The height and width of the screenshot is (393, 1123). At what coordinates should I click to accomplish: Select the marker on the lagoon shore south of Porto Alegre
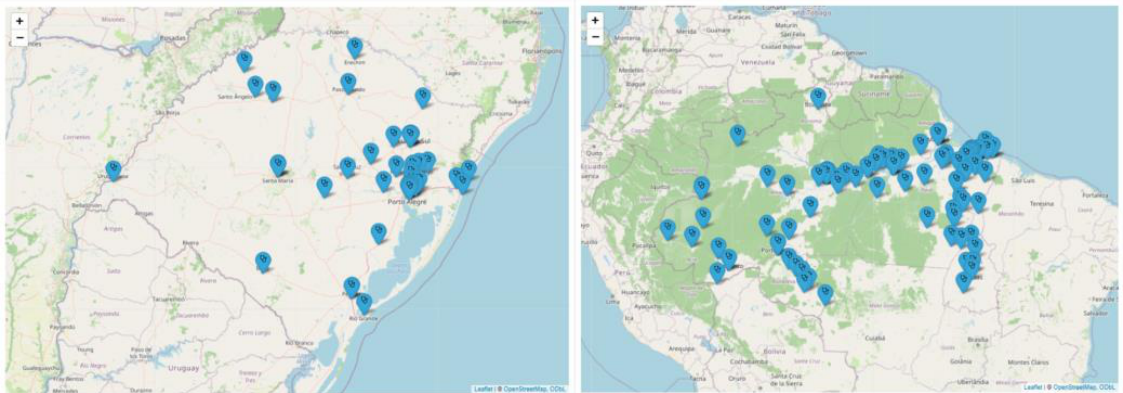379,233
